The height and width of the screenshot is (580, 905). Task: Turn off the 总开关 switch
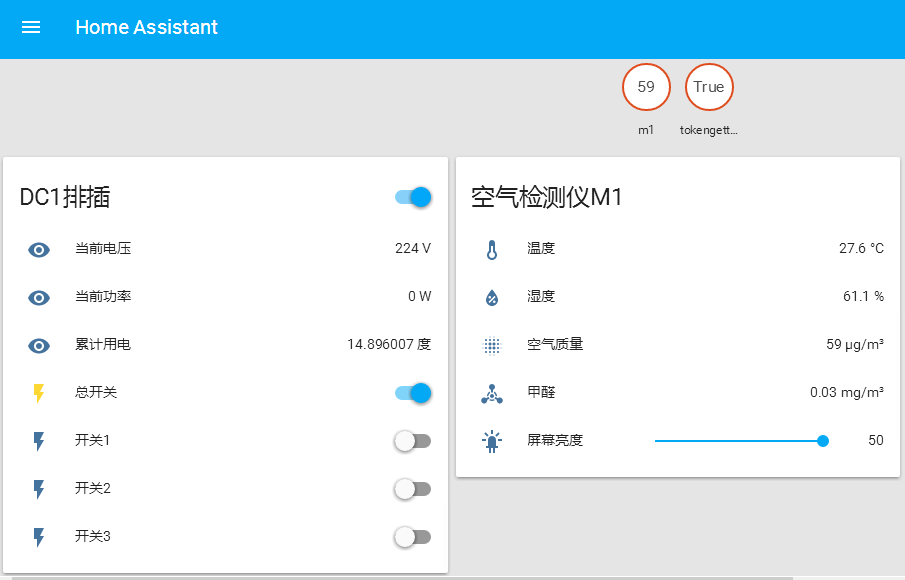point(413,393)
